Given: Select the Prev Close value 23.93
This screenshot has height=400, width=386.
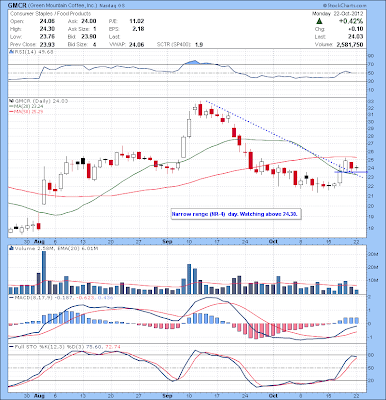Looking at the screenshot, I should [47, 44].
